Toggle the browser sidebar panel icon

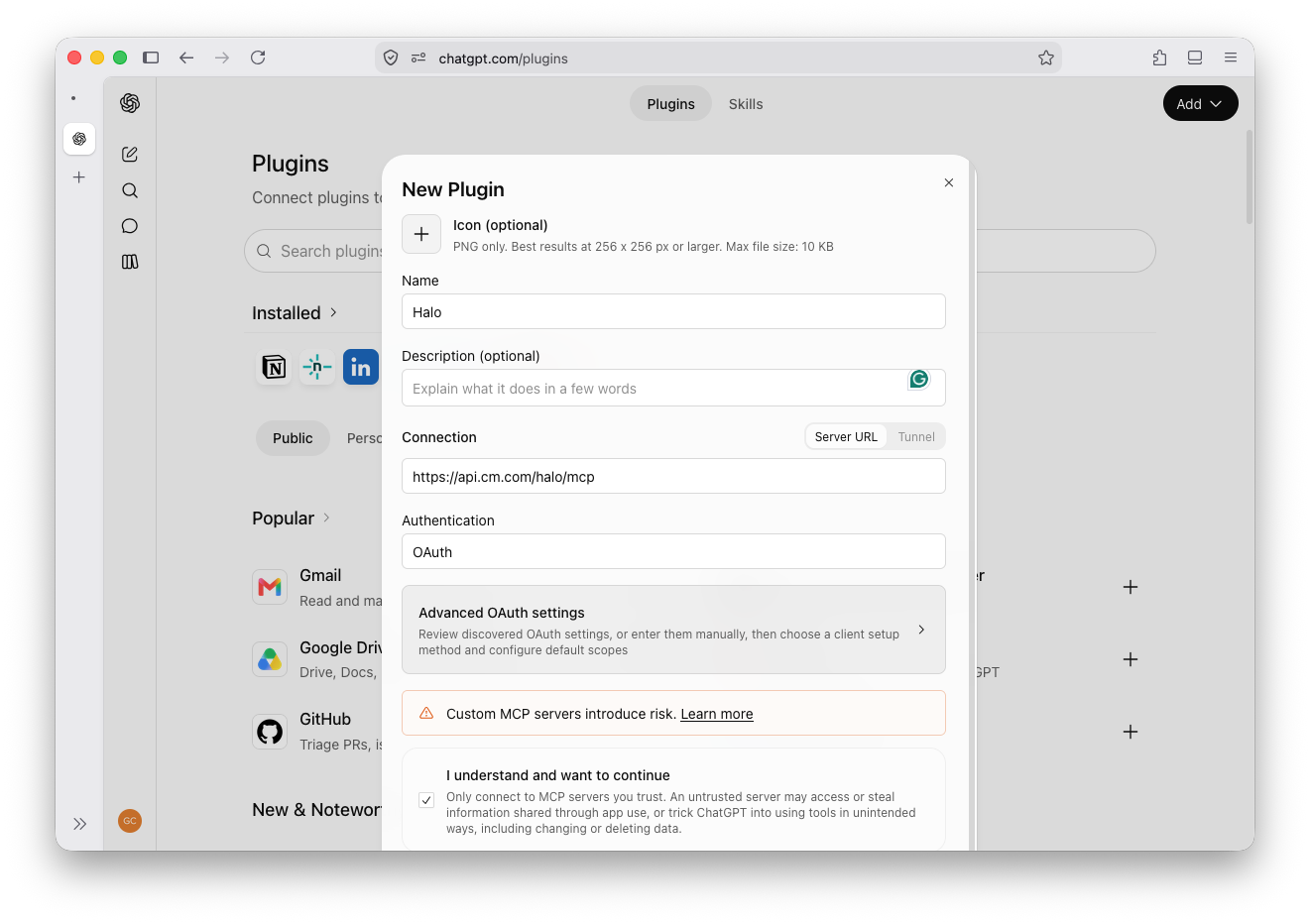(151, 58)
